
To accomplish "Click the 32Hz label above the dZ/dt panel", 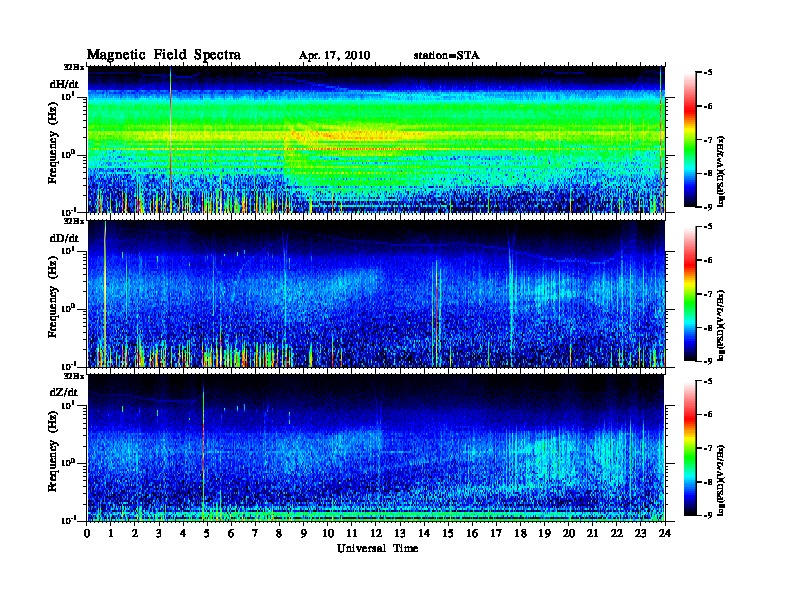I will pos(74,375).
